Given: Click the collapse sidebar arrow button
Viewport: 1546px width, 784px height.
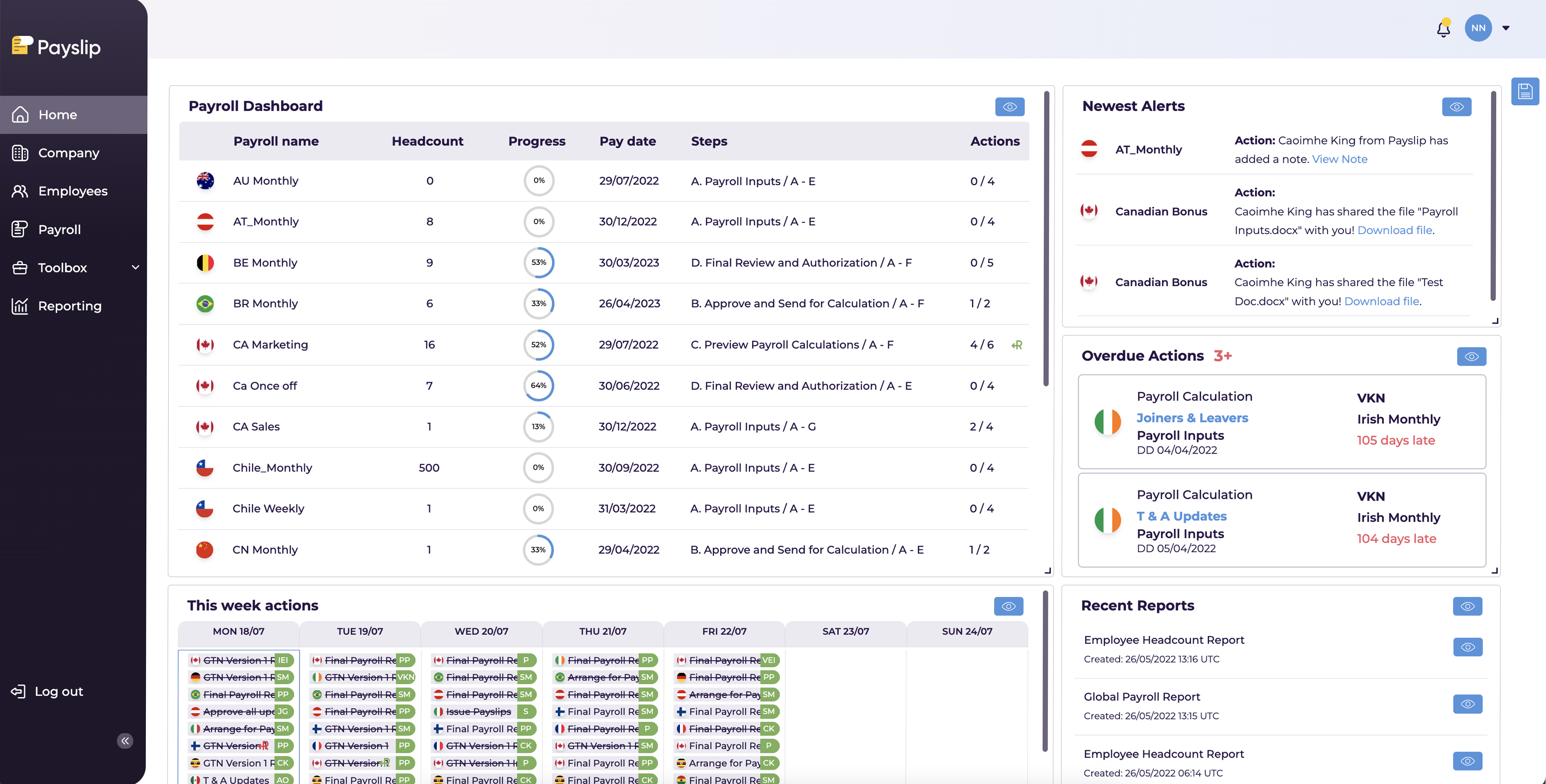Looking at the screenshot, I should click(125, 741).
